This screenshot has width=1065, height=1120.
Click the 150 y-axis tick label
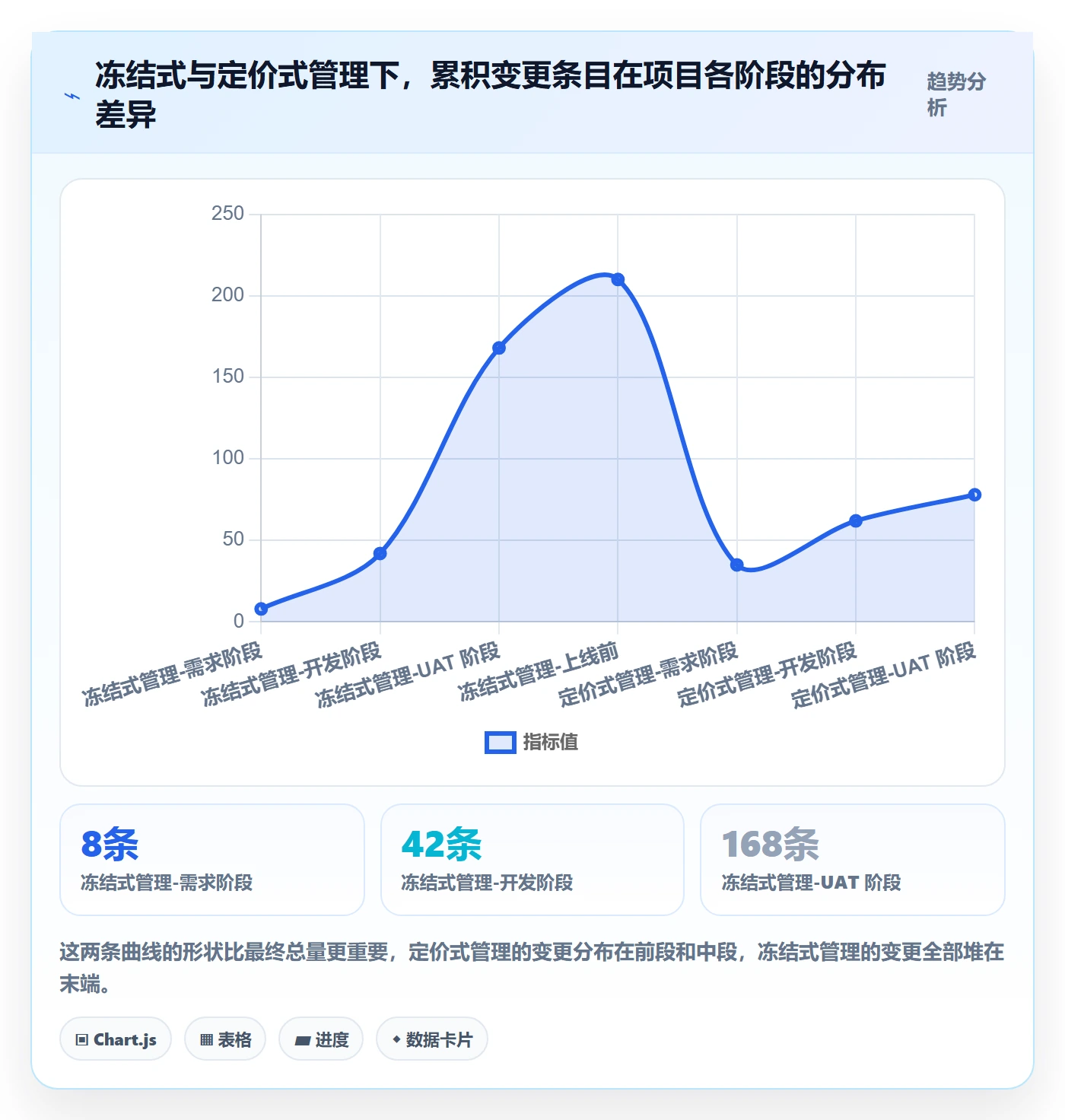(227, 377)
